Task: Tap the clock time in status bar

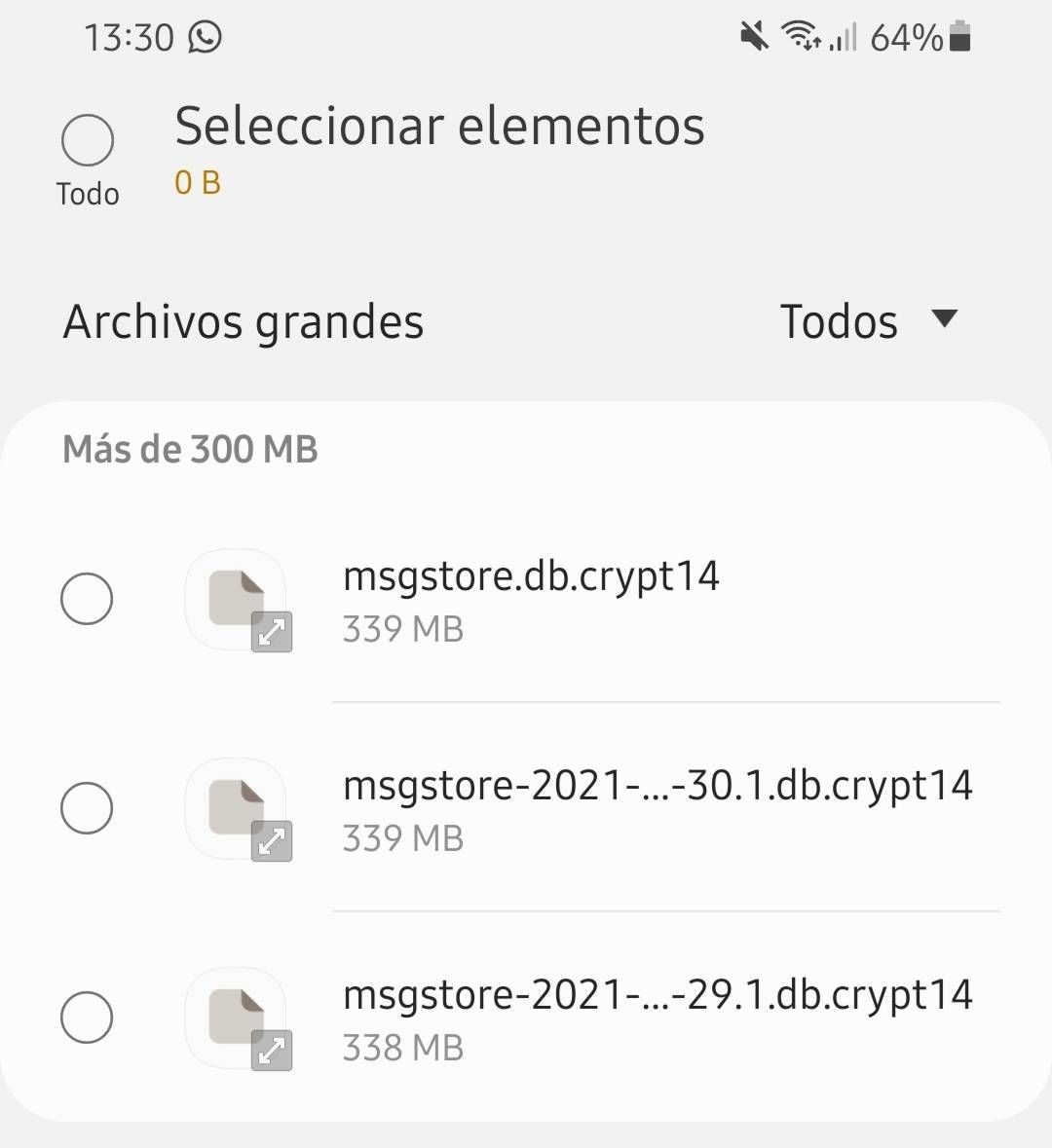Action: tap(129, 38)
